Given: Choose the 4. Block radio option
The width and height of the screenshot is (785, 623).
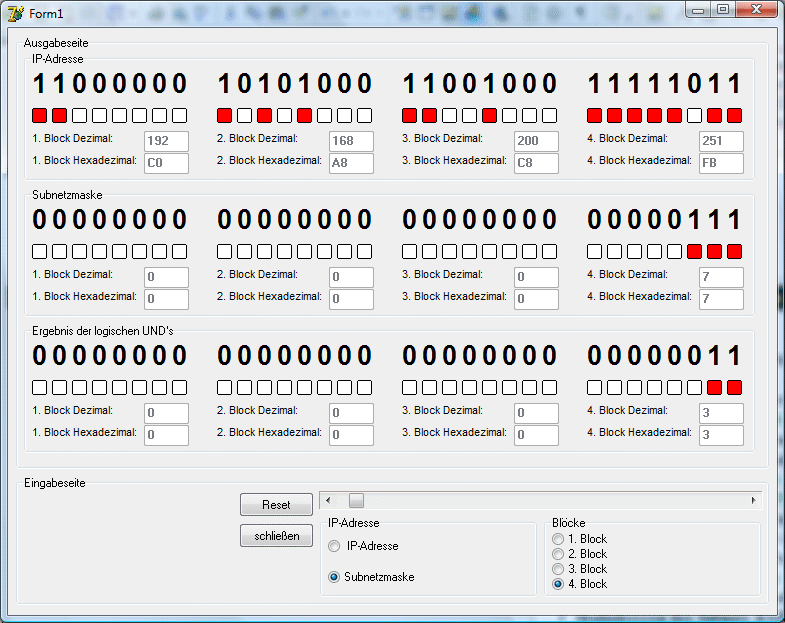Looking at the screenshot, I should tap(558, 584).
